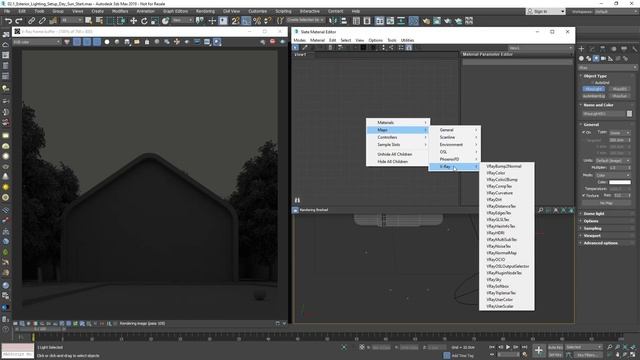Viewport: 640px width, 360px height.
Task: Toggle the On checkbox in General rollout
Action: coord(583,132)
